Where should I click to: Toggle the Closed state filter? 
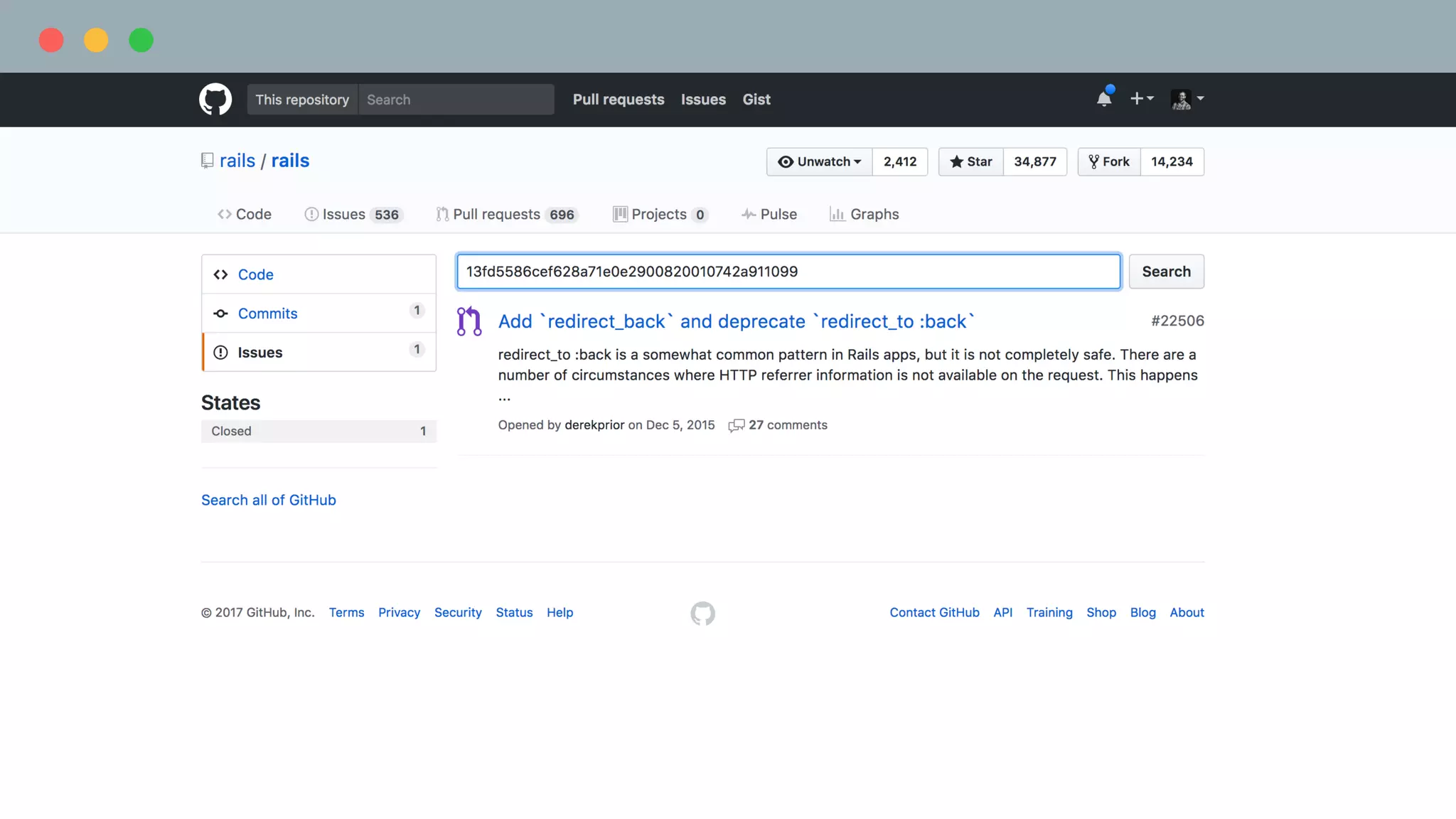(x=318, y=431)
